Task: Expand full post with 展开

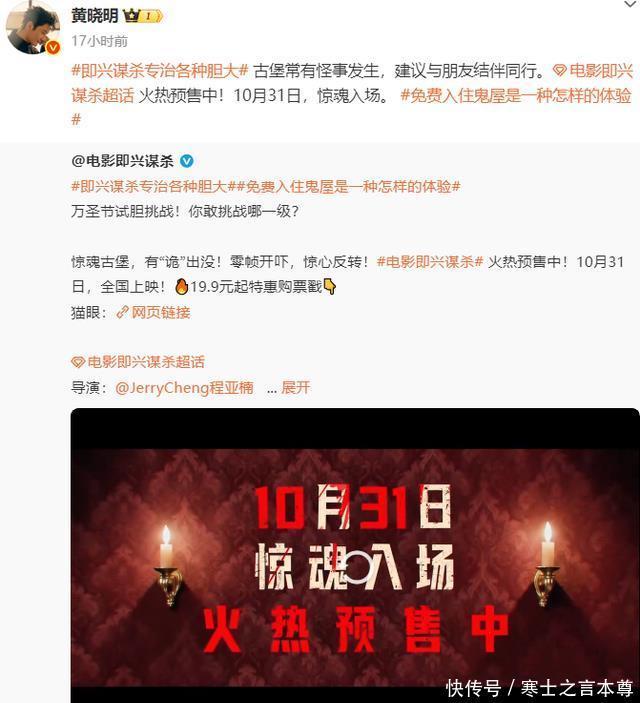Action: coord(295,387)
